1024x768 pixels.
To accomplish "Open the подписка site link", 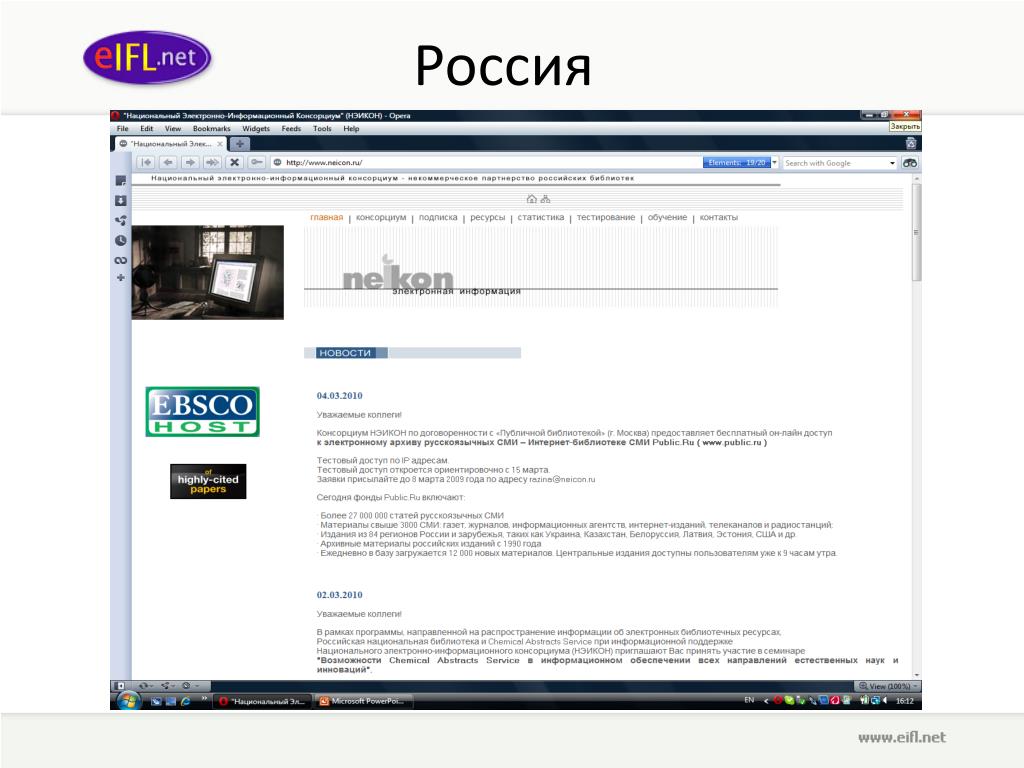I will pyautogui.click(x=438, y=217).
